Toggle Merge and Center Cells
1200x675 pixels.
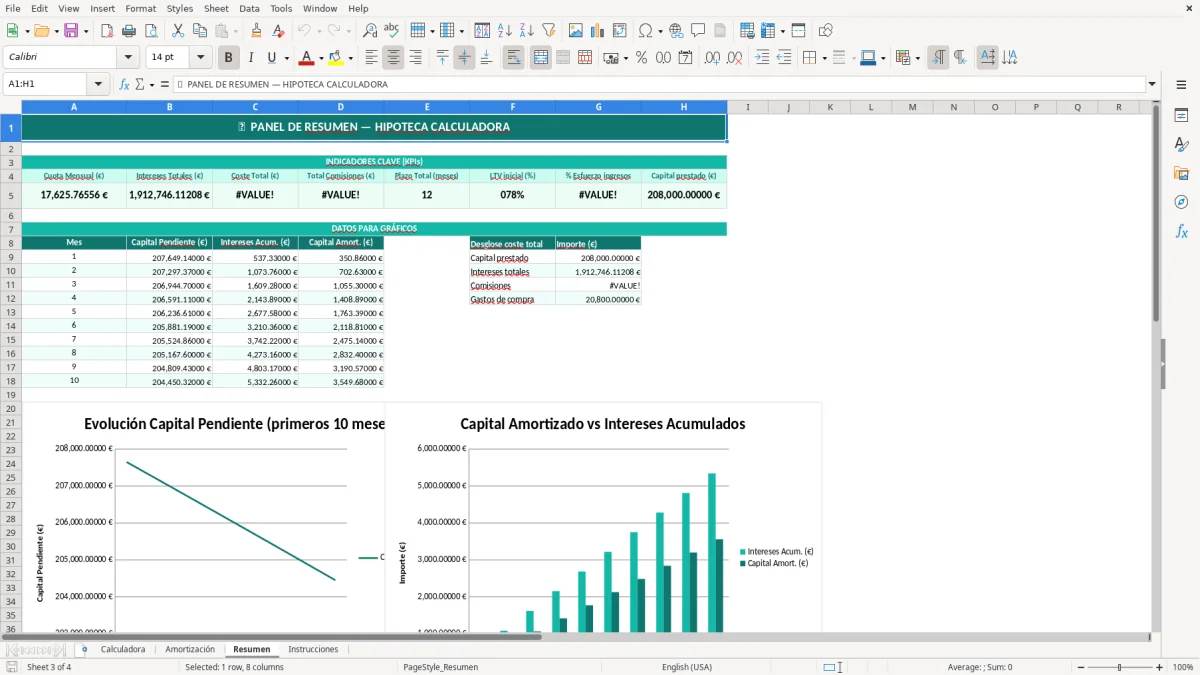541,58
